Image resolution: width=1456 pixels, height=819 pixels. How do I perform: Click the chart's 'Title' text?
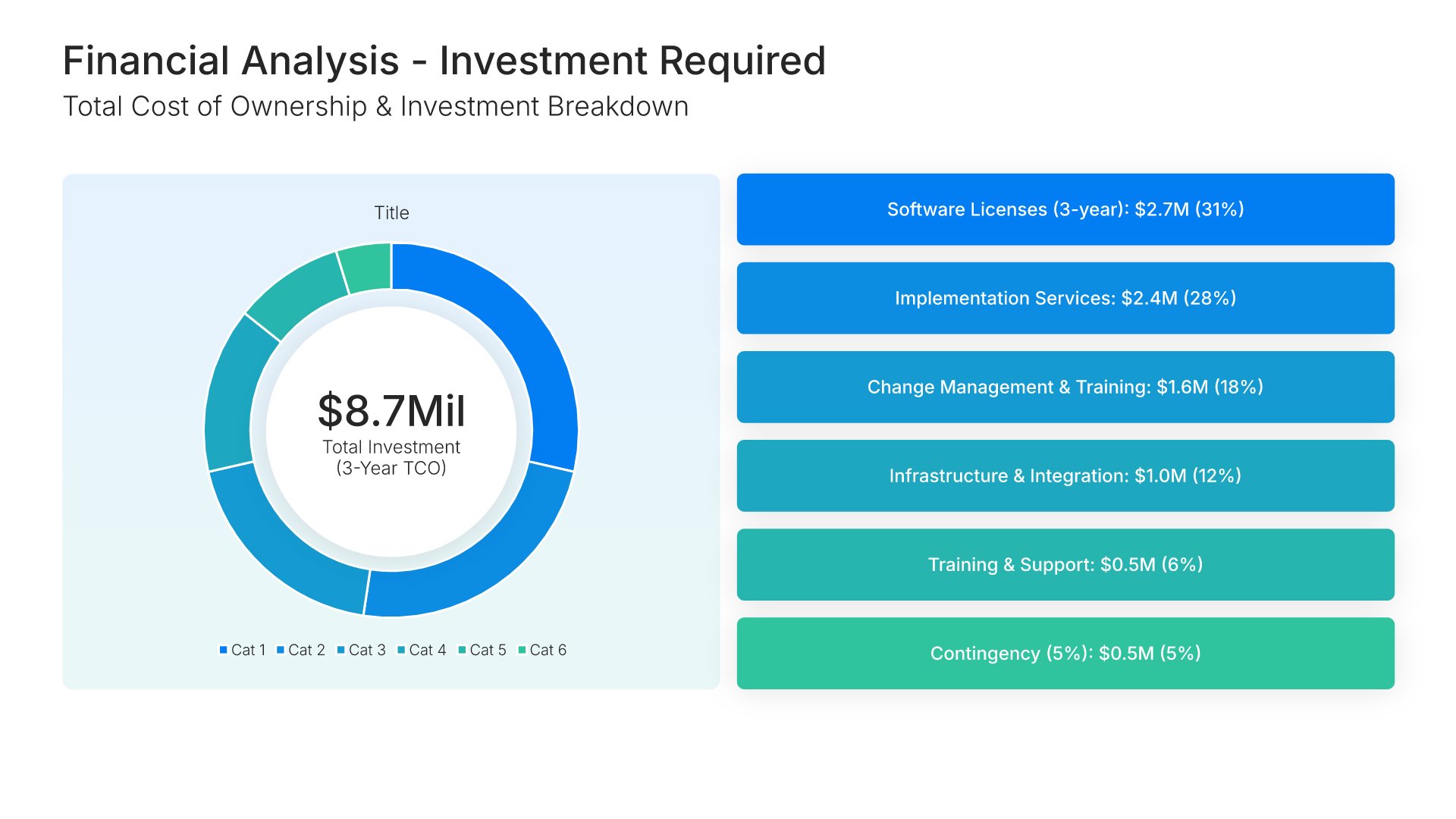pyautogui.click(x=391, y=213)
